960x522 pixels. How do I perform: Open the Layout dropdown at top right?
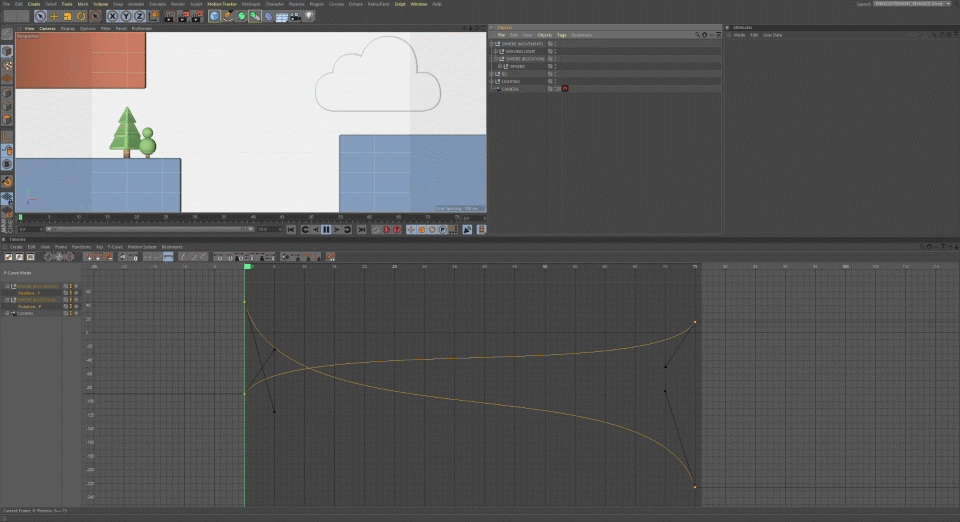coord(909,4)
